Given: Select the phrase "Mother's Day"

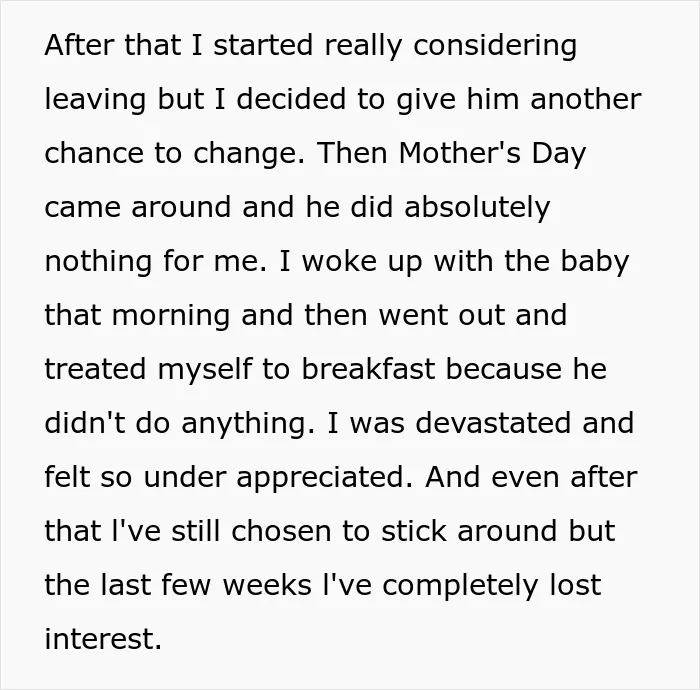Looking at the screenshot, I should click(492, 154).
